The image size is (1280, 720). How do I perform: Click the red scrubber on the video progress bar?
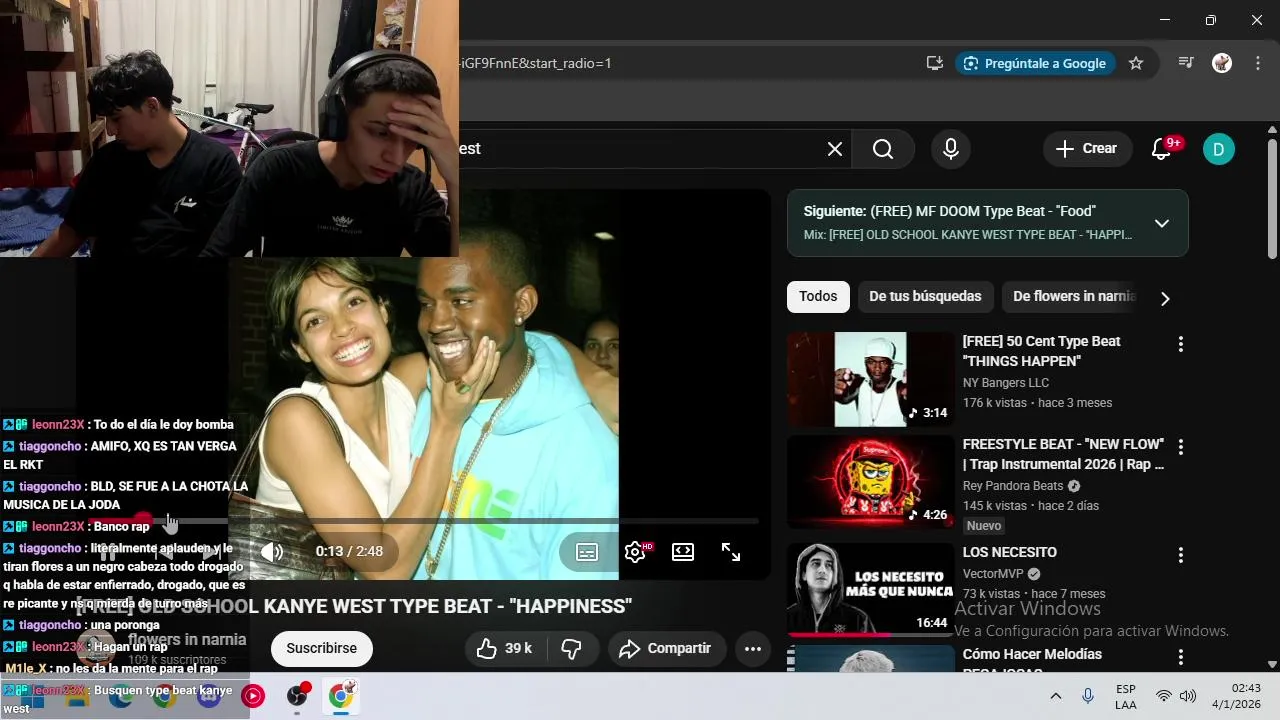[143, 521]
